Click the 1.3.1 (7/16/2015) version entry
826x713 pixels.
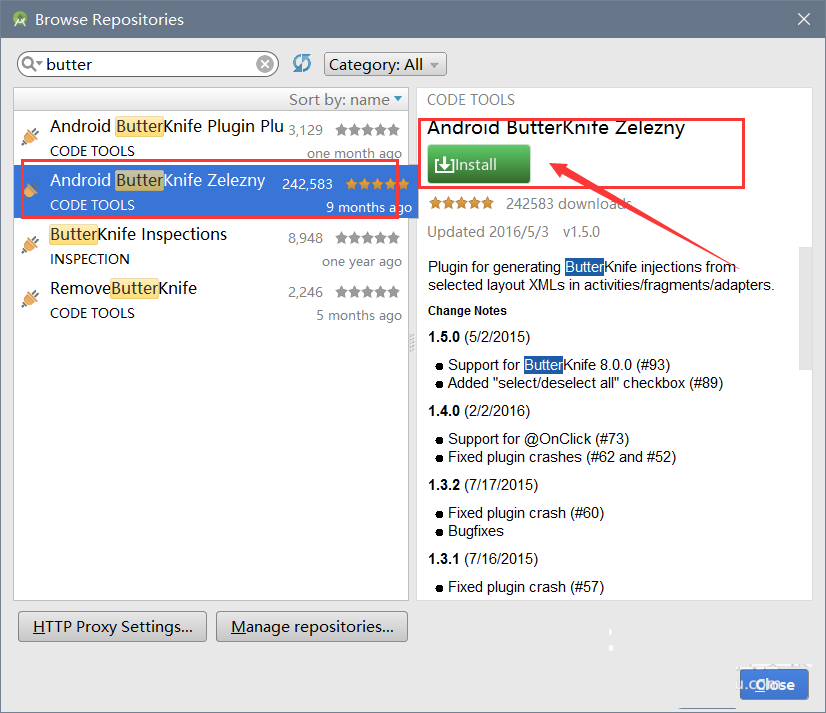(483, 559)
